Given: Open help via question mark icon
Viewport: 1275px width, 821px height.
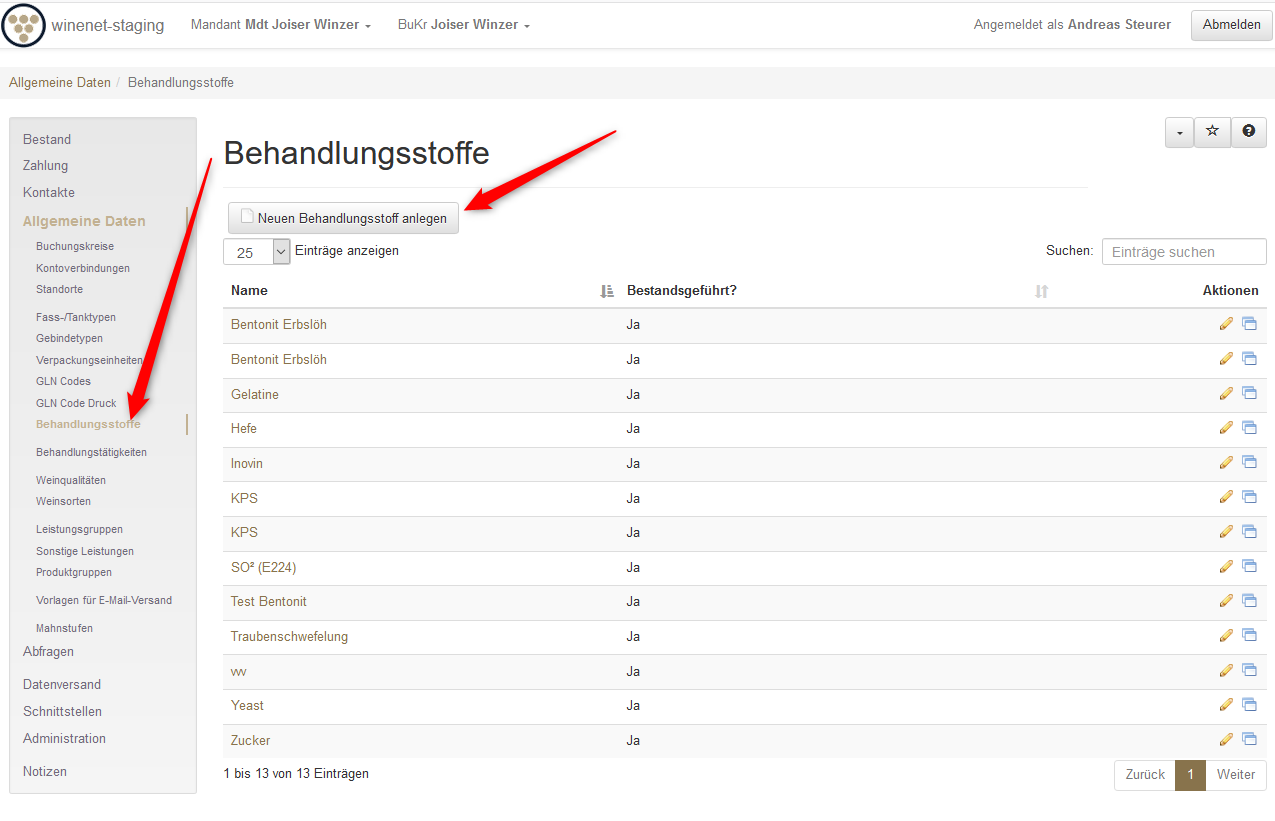Looking at the screenshot, I should coord(1248,132).
